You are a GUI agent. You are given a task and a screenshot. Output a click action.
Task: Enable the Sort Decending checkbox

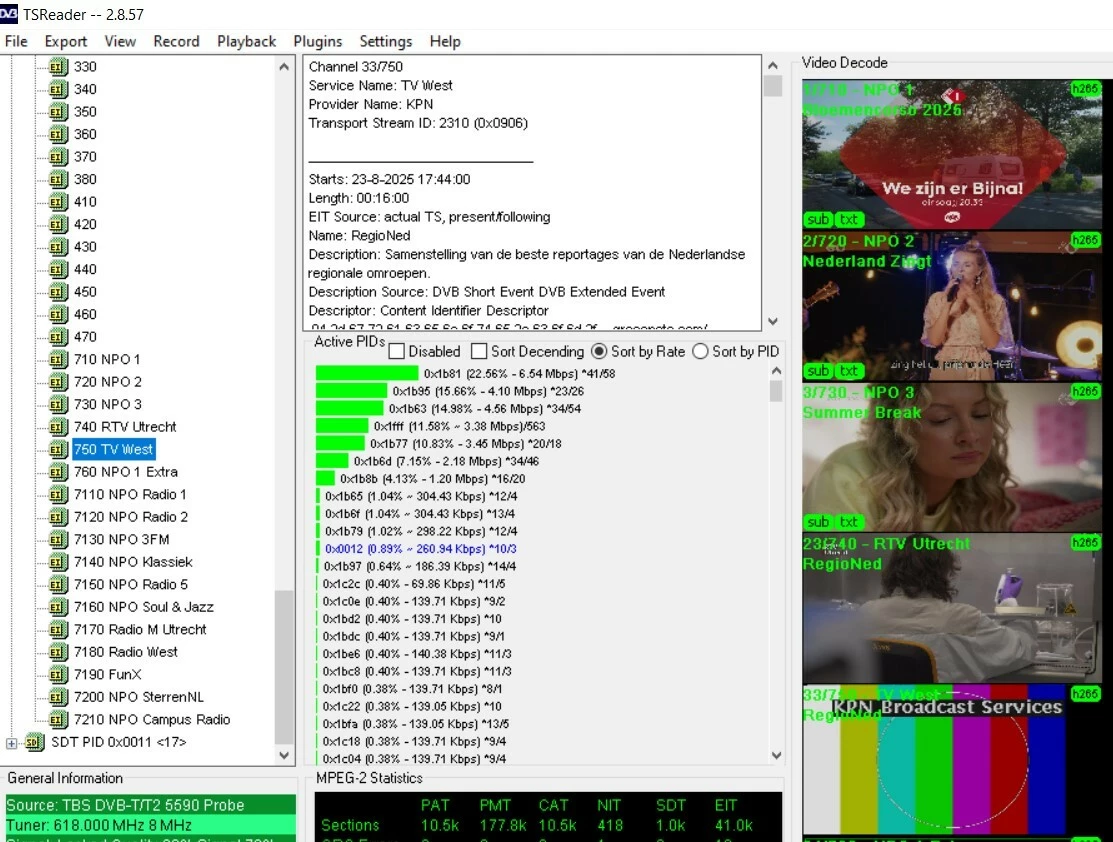pyautogui.click(x=479, y=351)
